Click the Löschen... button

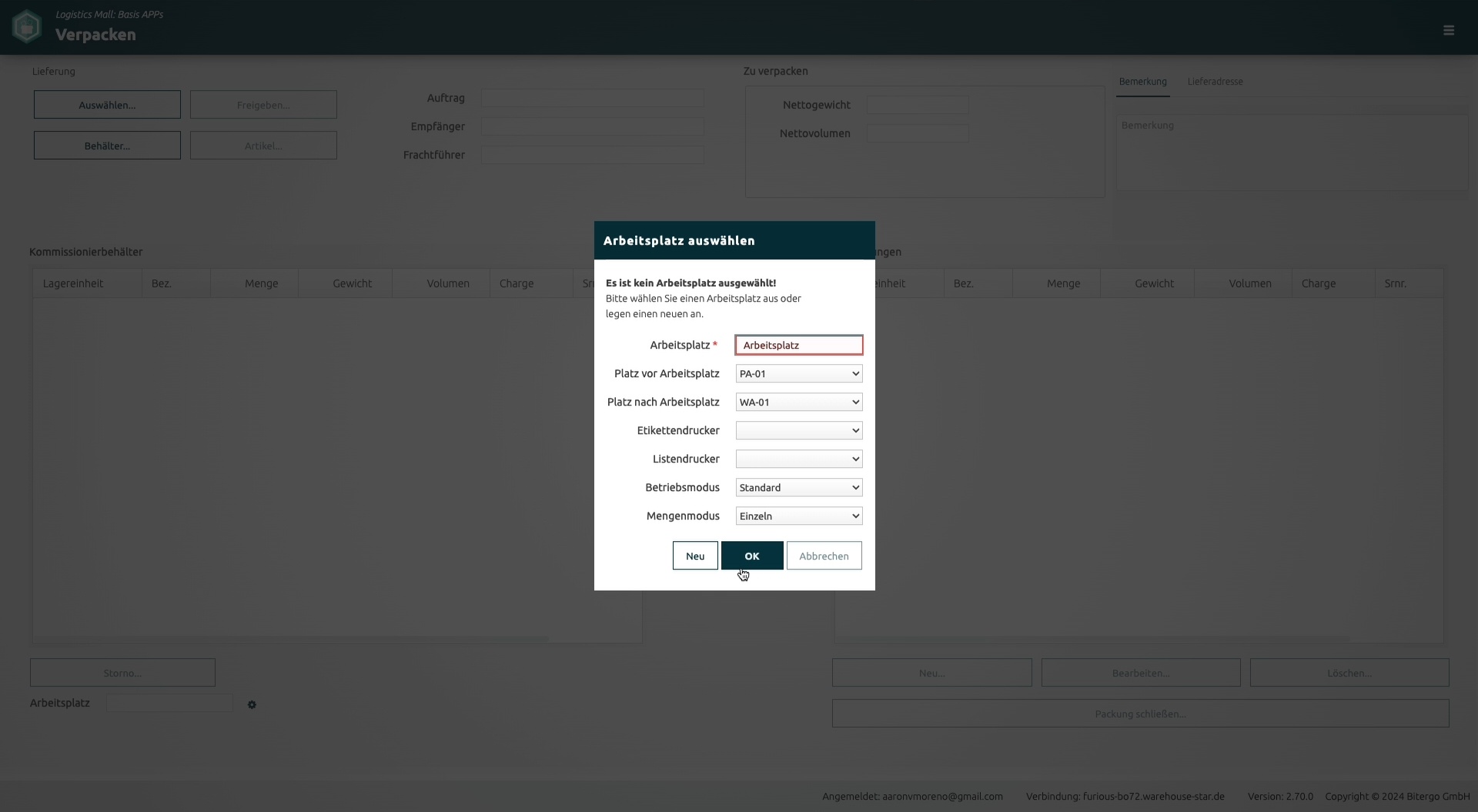1349,673
